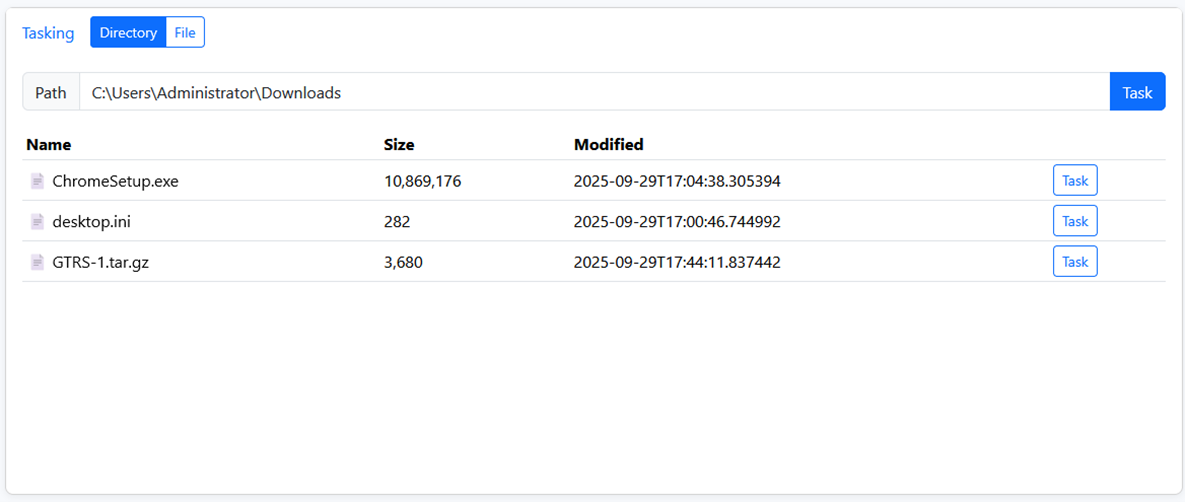Screen dimensions: 1185x502
Task: Select the GTRS-1.tar.gz file name
Action: [103, 262]
